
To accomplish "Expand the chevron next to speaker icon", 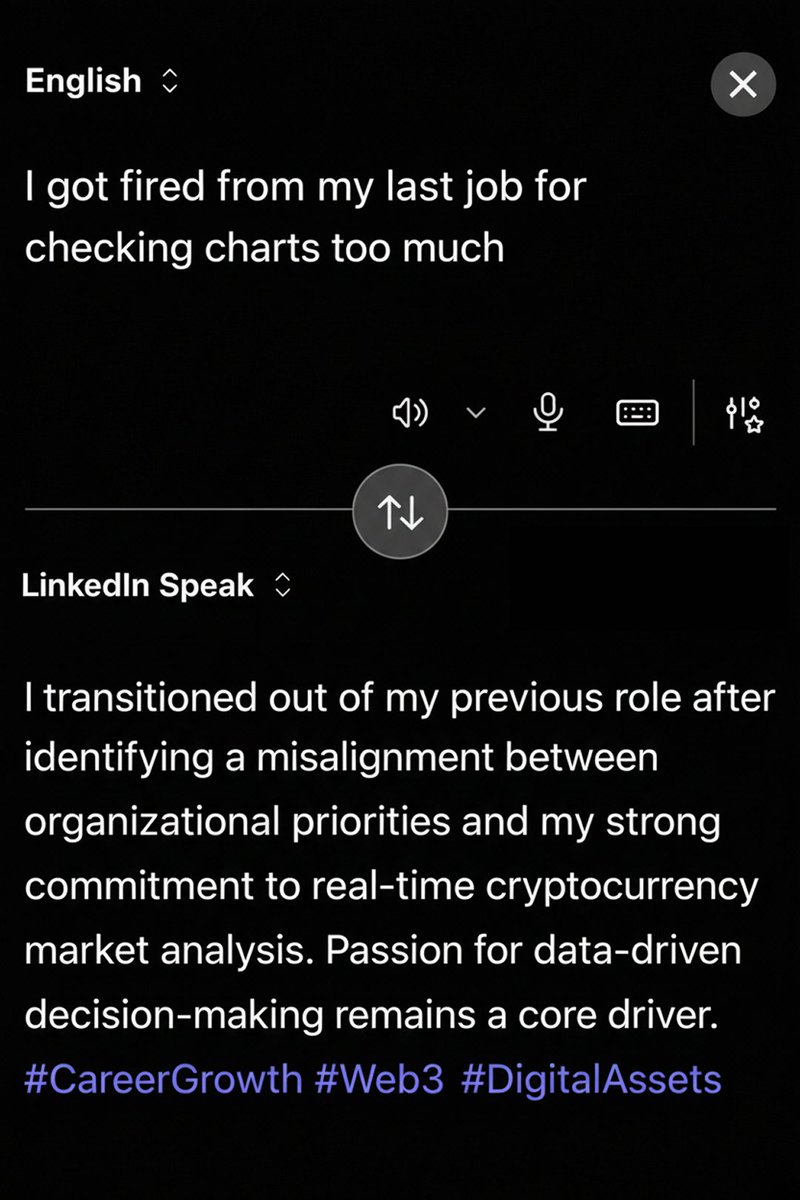I will click(x=476, y=413).
